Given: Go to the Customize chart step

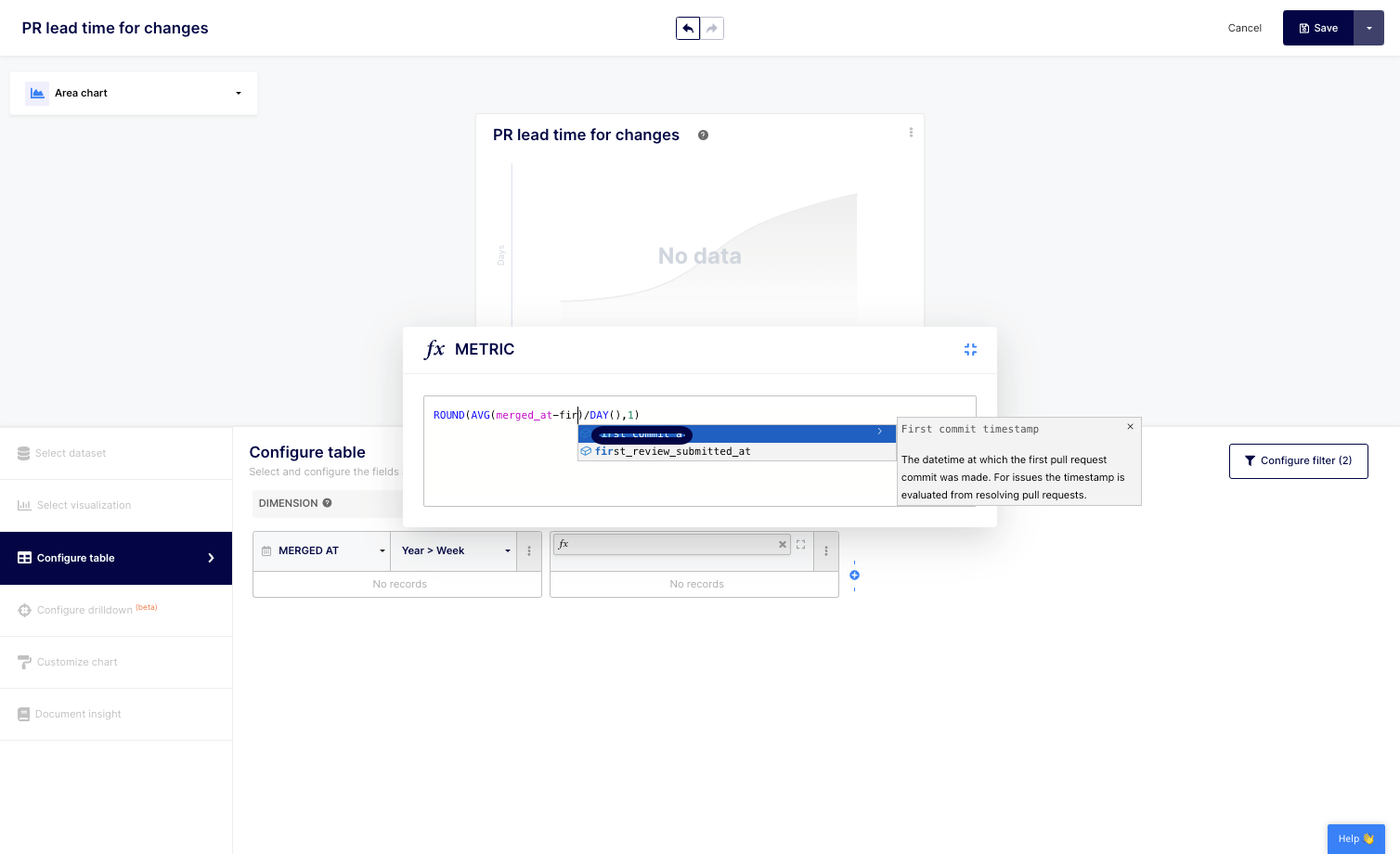Looking at the screenshot, I should [x=77, y=663].
